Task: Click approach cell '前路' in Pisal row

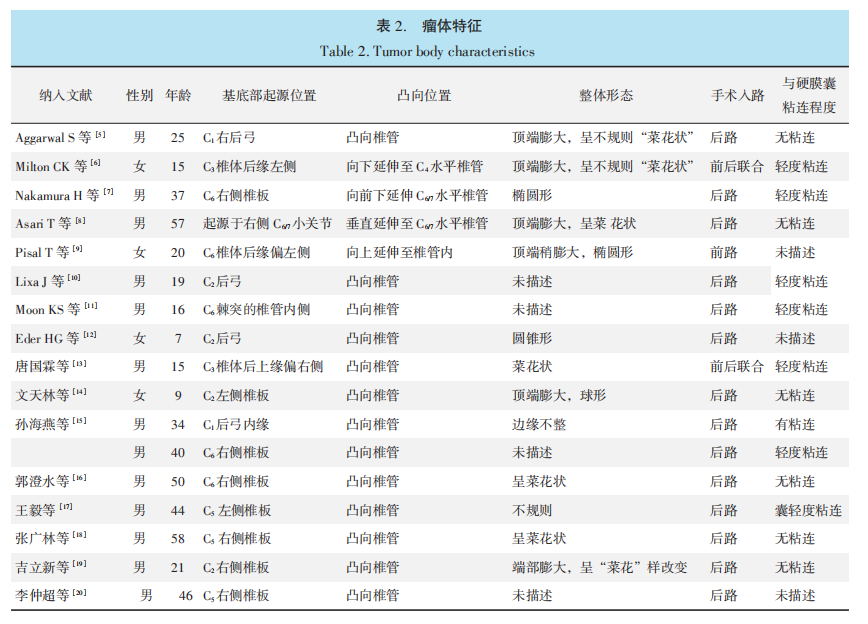Action: pyautogui.click(x=724, y=252)
